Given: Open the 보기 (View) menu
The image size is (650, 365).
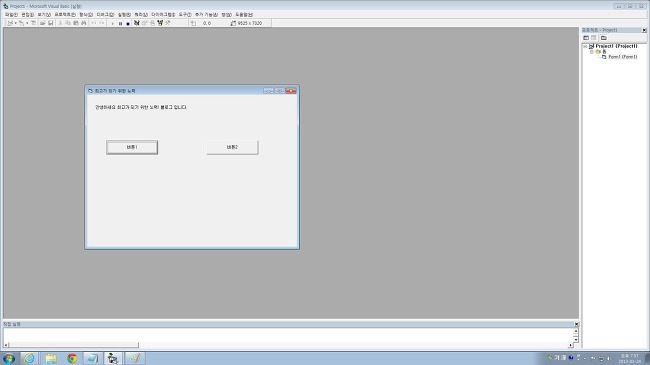Looking at the screenshot, I should click(x=44, y=15).
